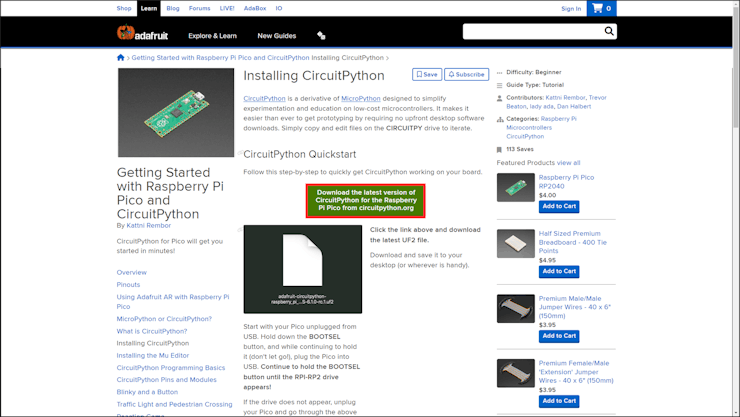Click inside the search input field

coord(533,31)
